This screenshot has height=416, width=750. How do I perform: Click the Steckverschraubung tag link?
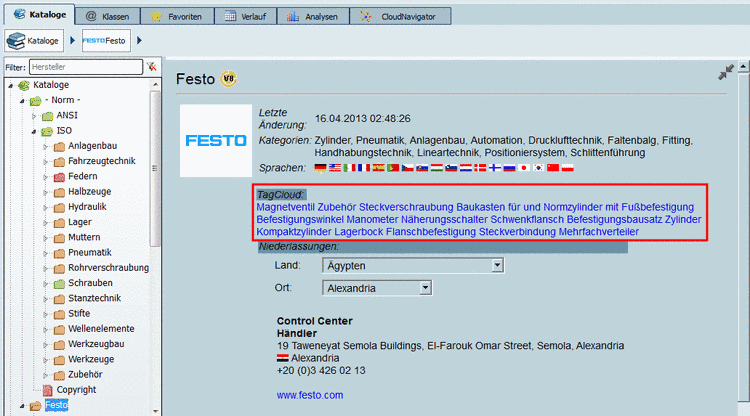pos(406,207)
